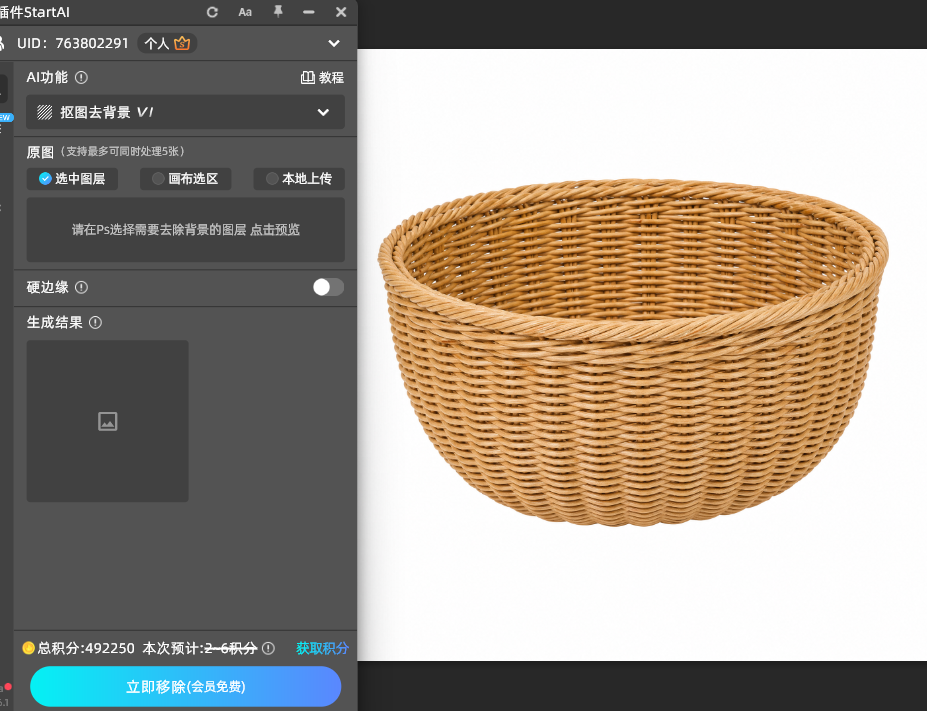
Task: Select the 选中图层 source option
Action: [72, 178]
